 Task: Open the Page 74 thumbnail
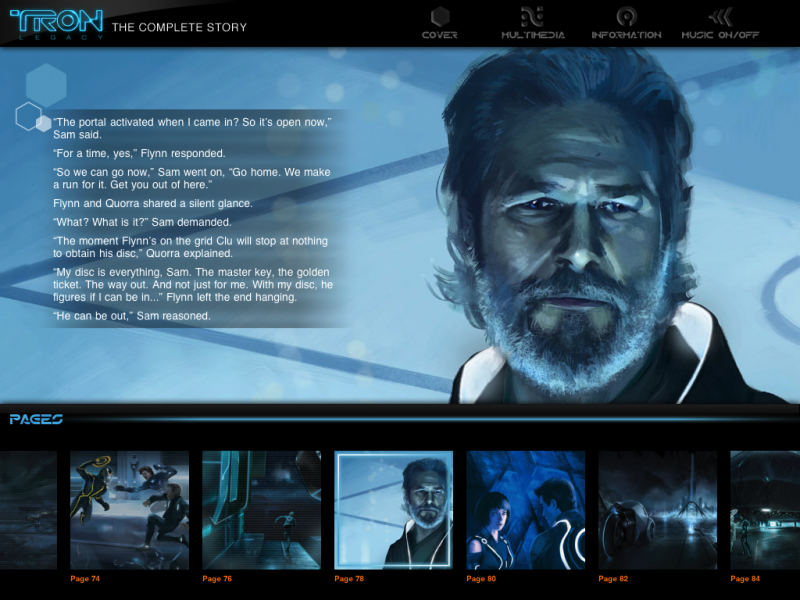pos(130,510)
